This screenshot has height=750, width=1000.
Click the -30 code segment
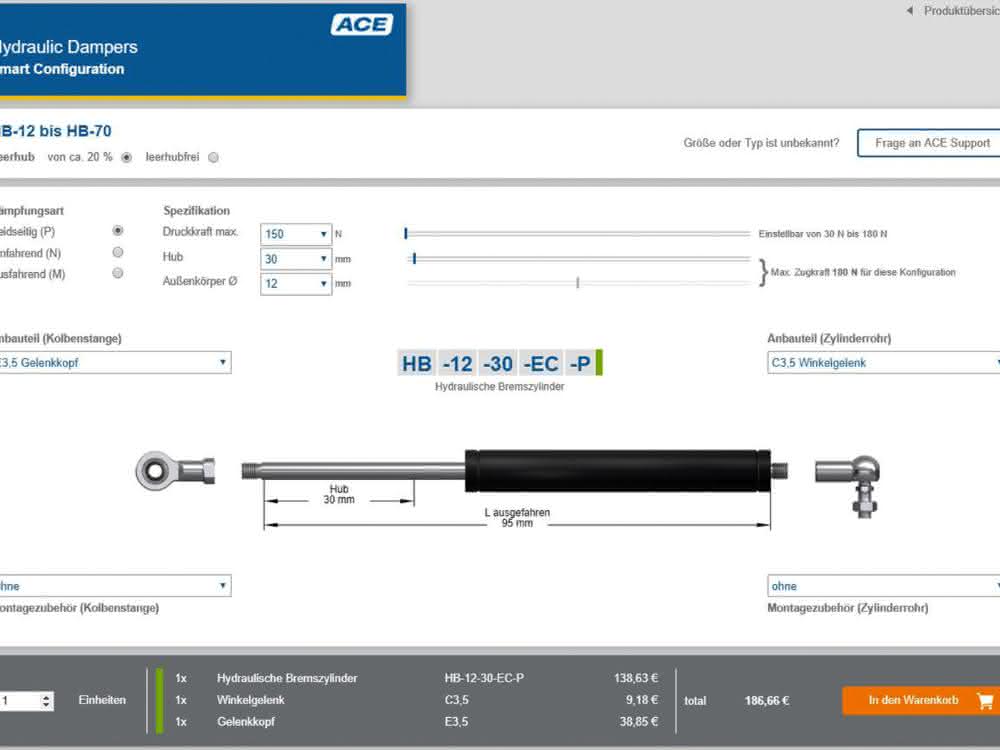(498, 364)
